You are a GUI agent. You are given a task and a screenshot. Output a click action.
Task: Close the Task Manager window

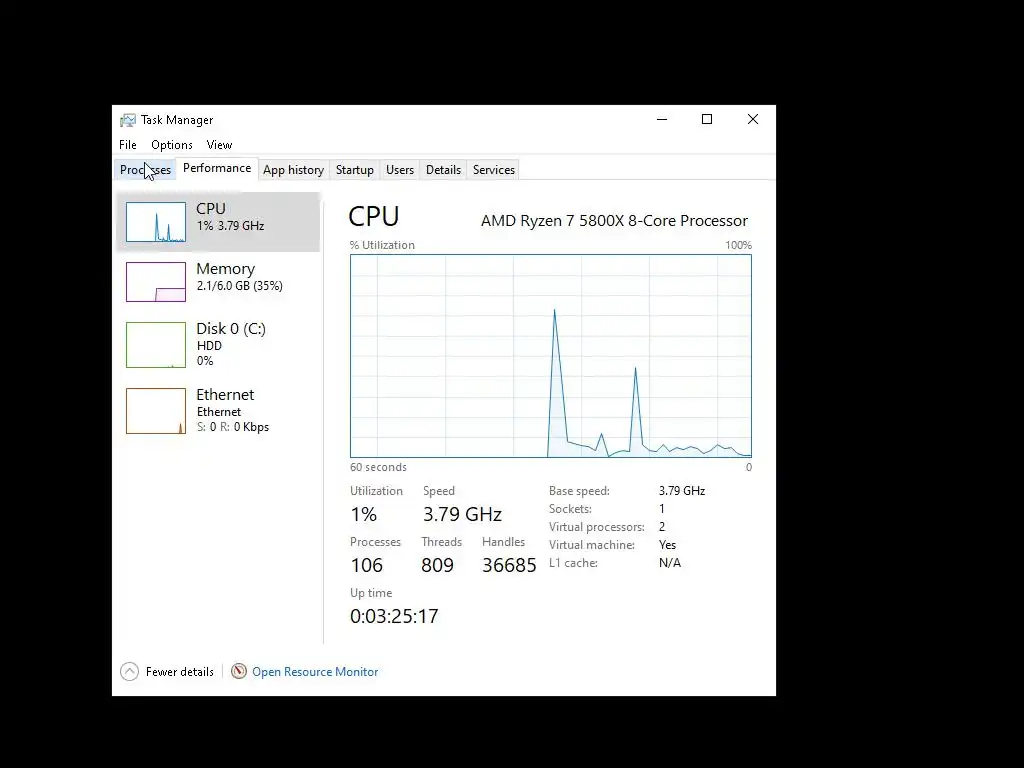[753, 120]
